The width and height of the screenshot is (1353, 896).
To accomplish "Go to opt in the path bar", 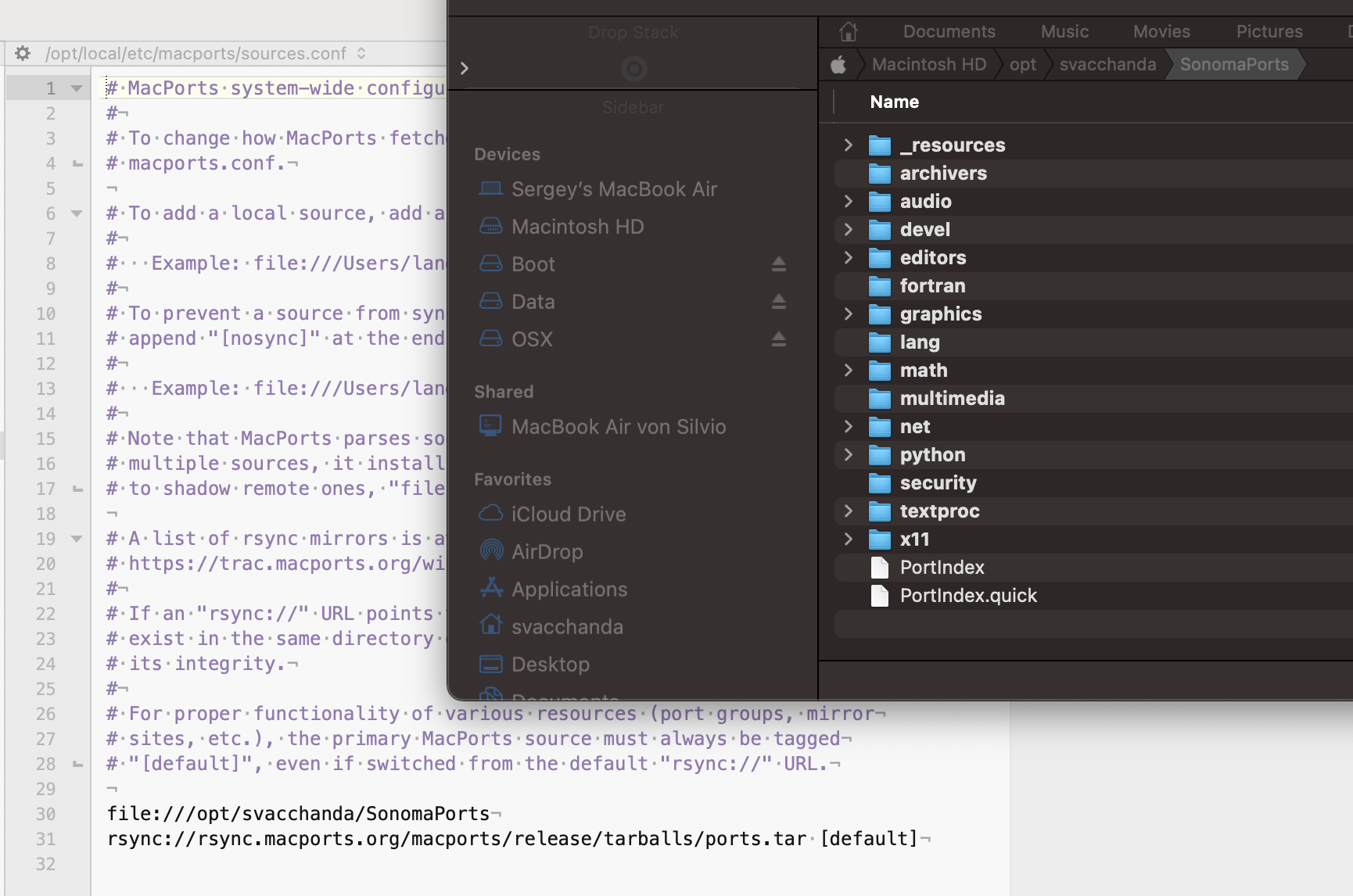I will point(1023,64).
